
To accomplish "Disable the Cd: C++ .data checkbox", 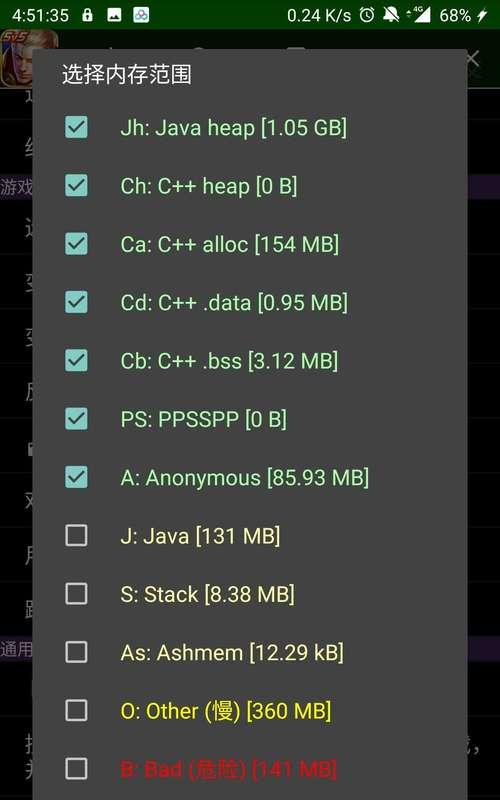I will pos(76,302).
